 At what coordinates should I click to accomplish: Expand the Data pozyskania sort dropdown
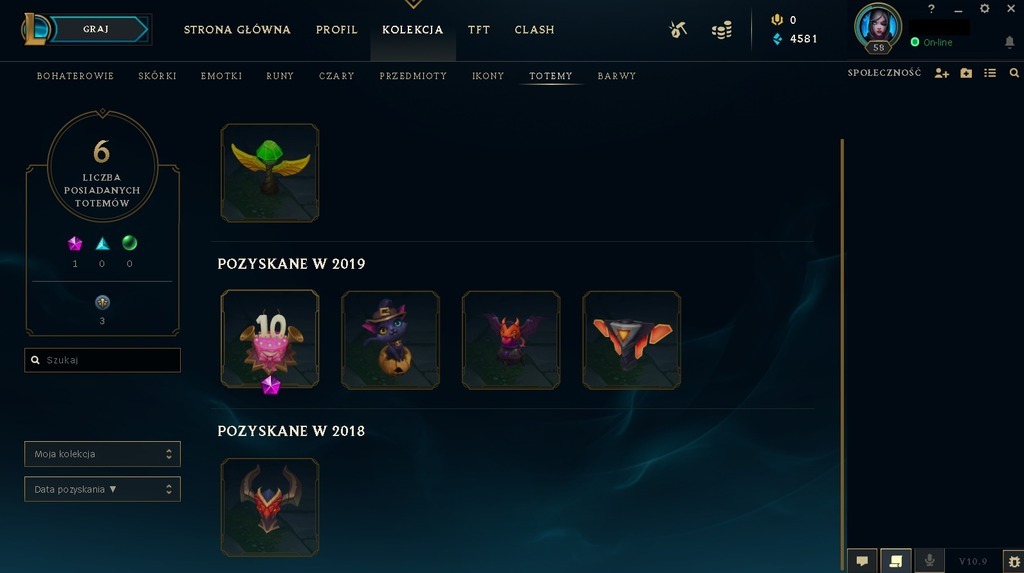[x=103, y=489]
